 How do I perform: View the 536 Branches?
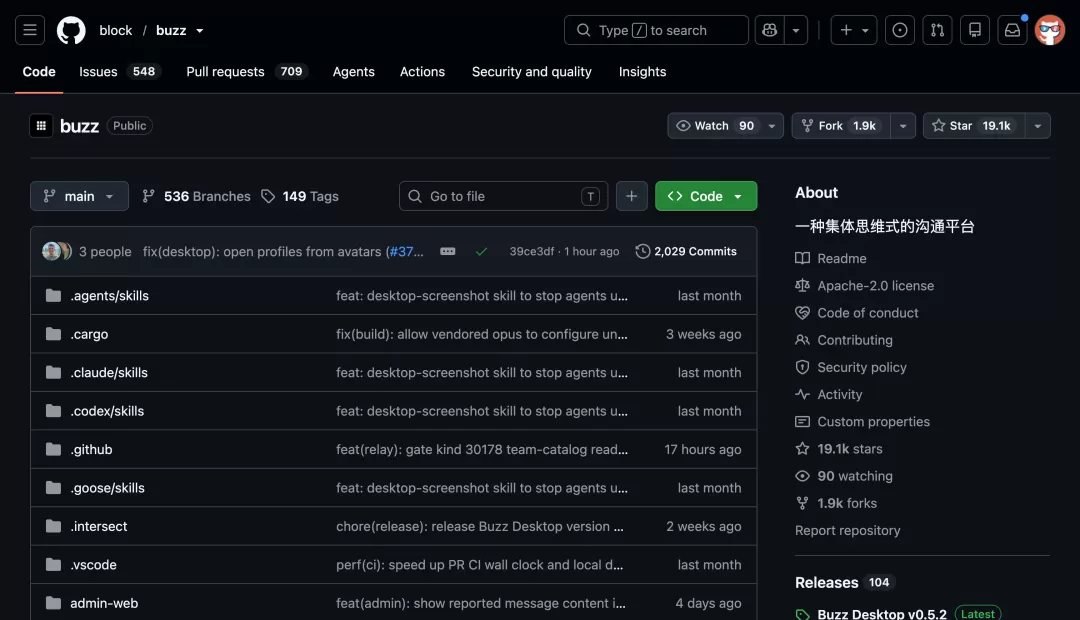point(196,196)
